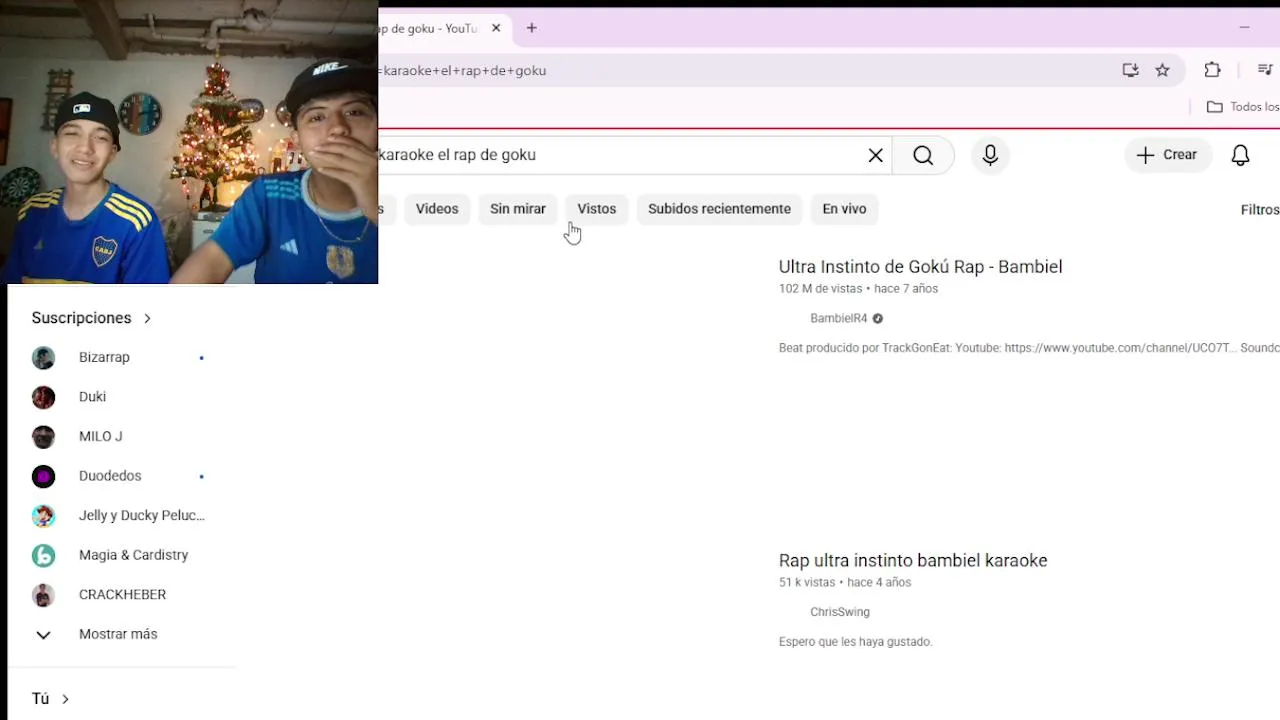
Task: Select the Vistos filter chip
Action: [x=597, y=209]
